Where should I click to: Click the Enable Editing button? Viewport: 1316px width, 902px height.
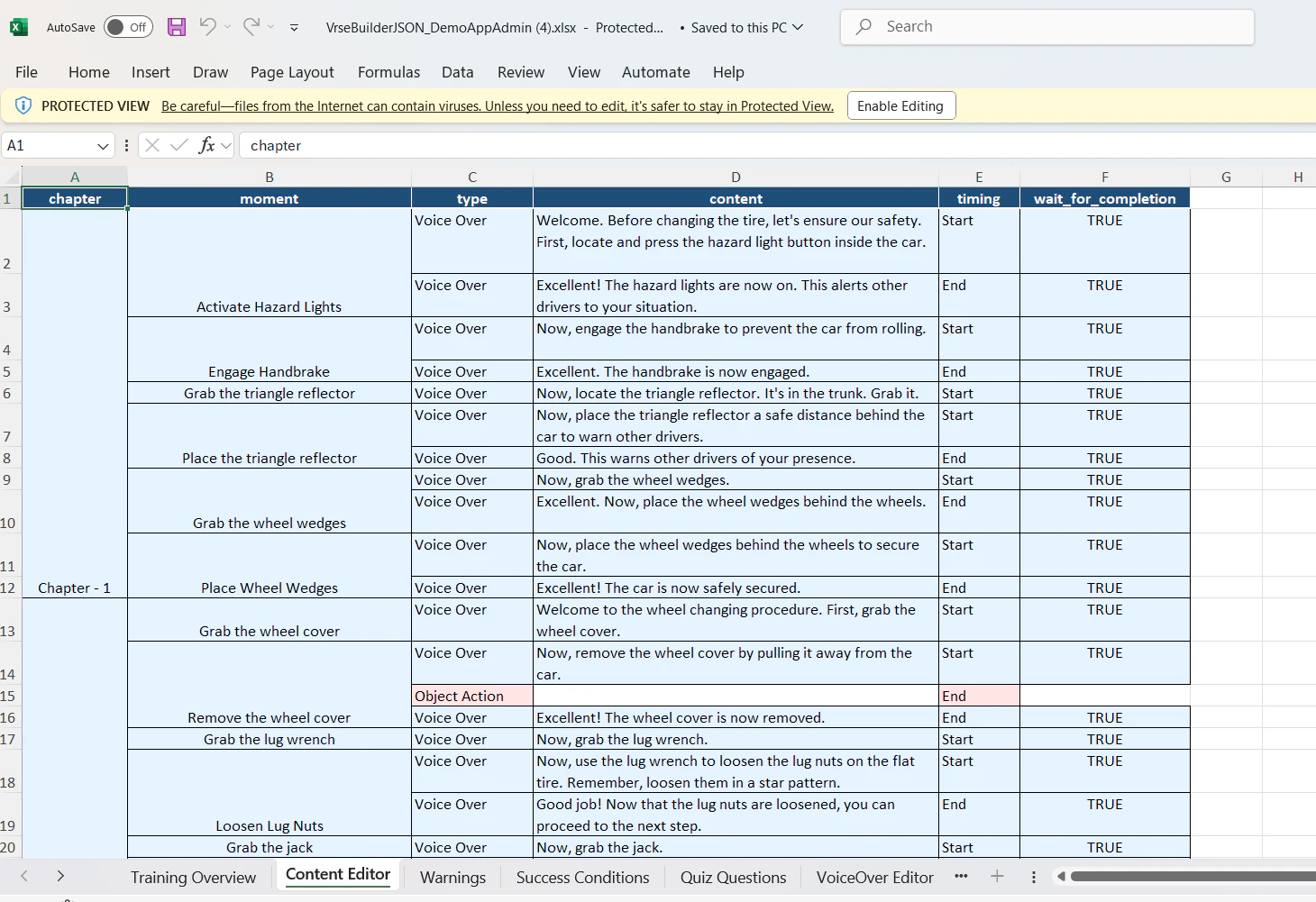click(x=900, y=105)
